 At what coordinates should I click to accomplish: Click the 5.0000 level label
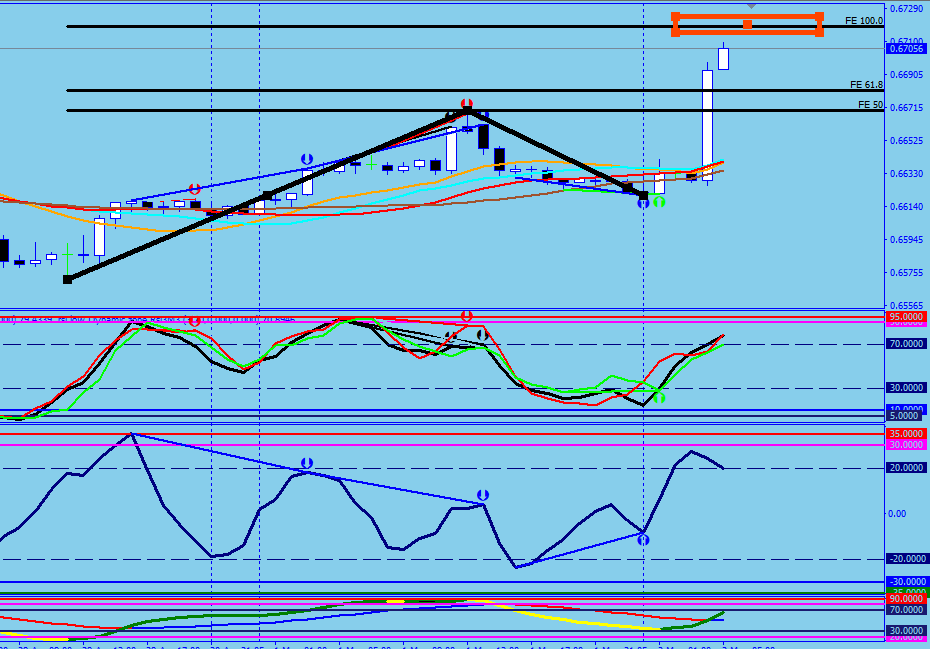[x=904, y=416]
